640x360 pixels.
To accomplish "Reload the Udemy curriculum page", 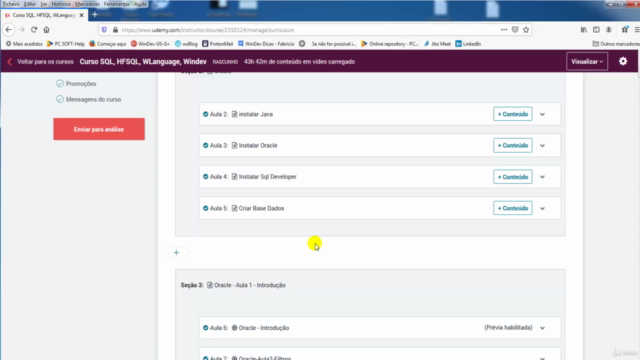I will pos(34,30).
